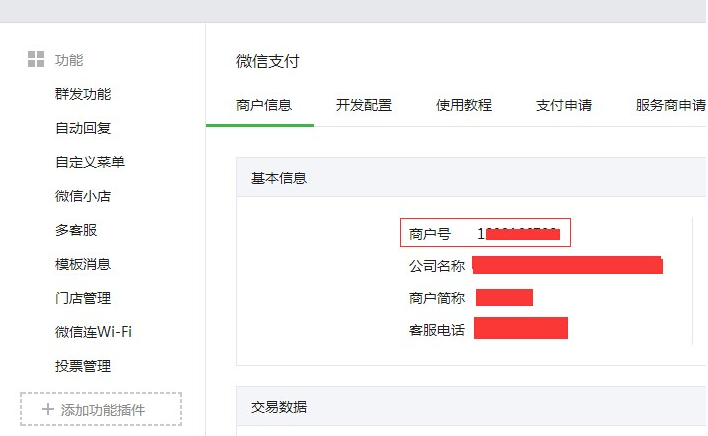Select 多客服 in the sidebar

(x=76, y=230)
